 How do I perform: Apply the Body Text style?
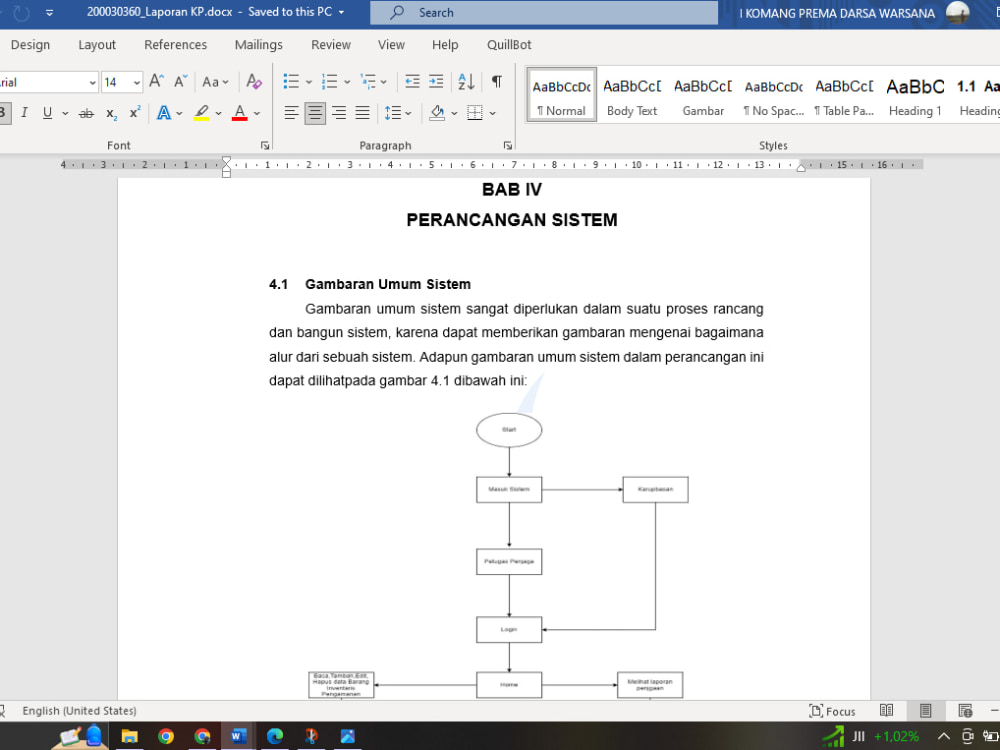(632, 95)
